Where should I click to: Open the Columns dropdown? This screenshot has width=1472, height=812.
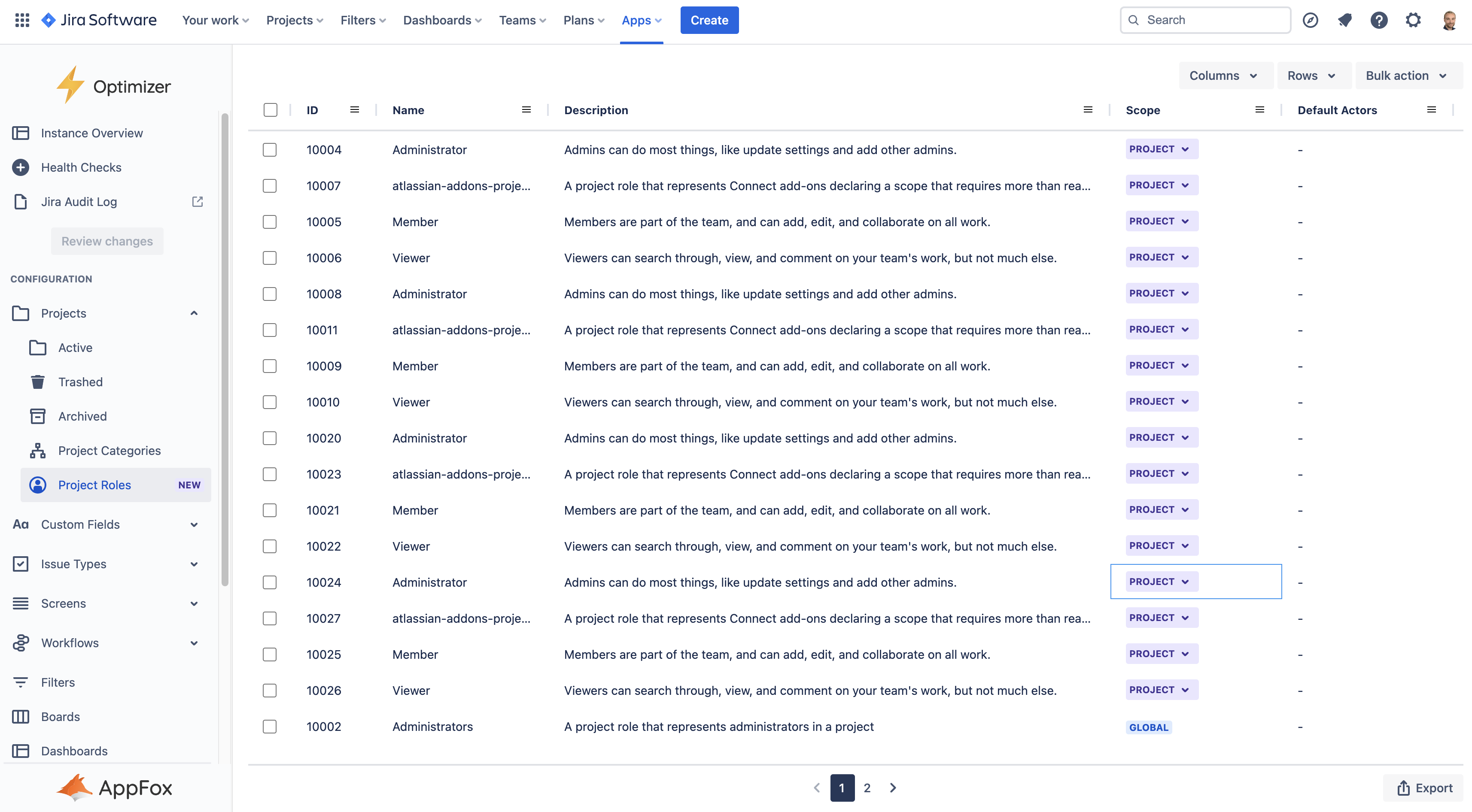point(1226,75)
